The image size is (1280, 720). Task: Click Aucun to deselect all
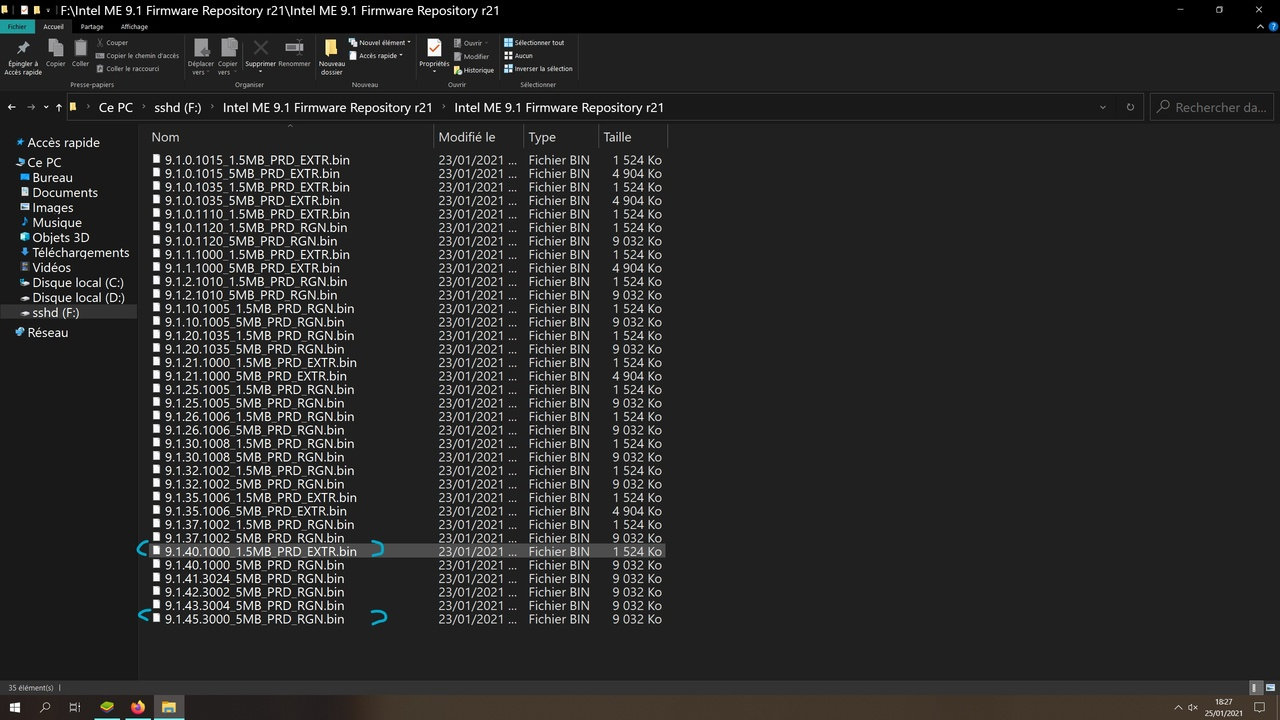pos(518,56)
